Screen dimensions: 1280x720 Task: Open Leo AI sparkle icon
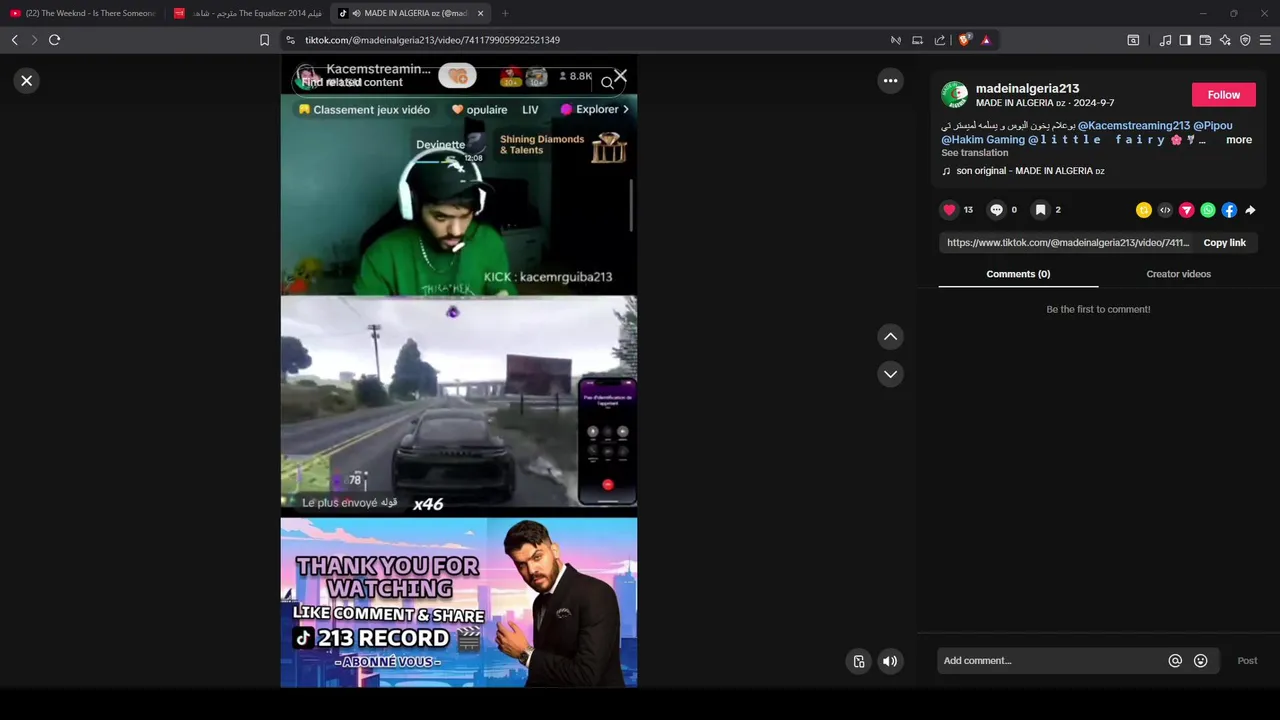point(1225,40)
